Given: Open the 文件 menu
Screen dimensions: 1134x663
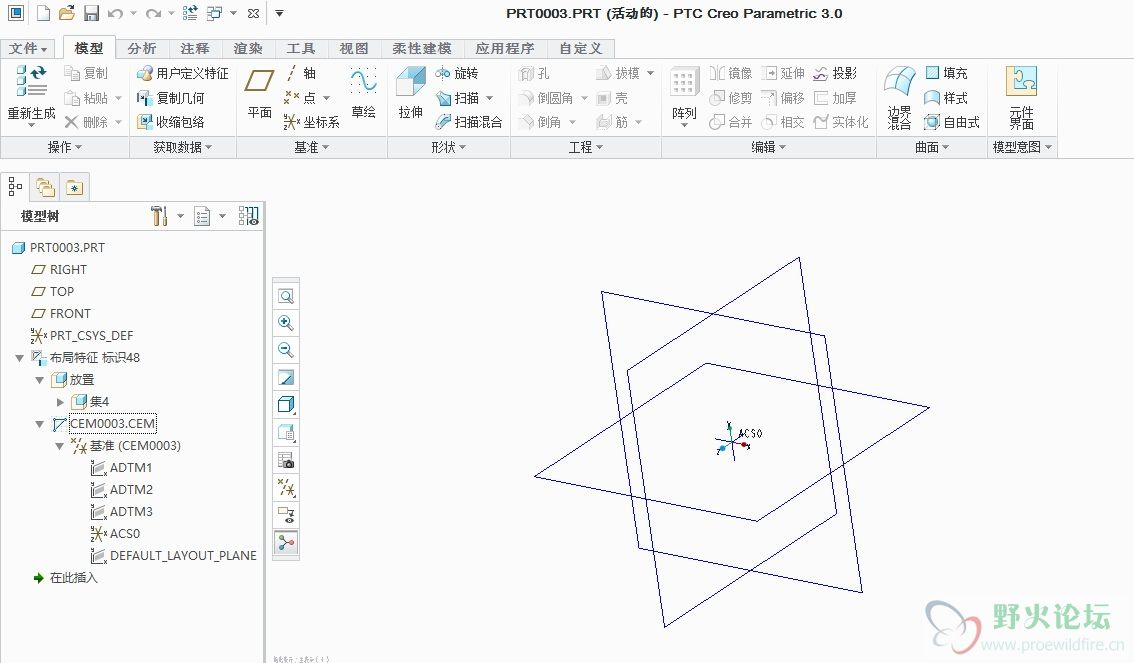Looking at the screenshot, I should 28,48.
